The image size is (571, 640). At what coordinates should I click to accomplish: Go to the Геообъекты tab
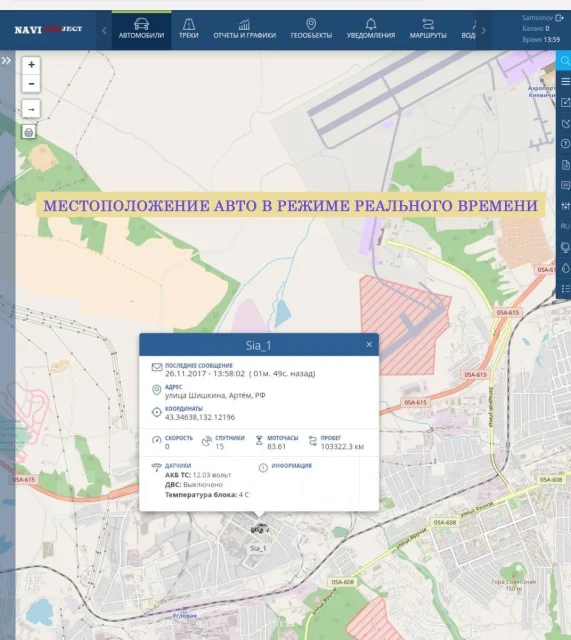point(311,30)
